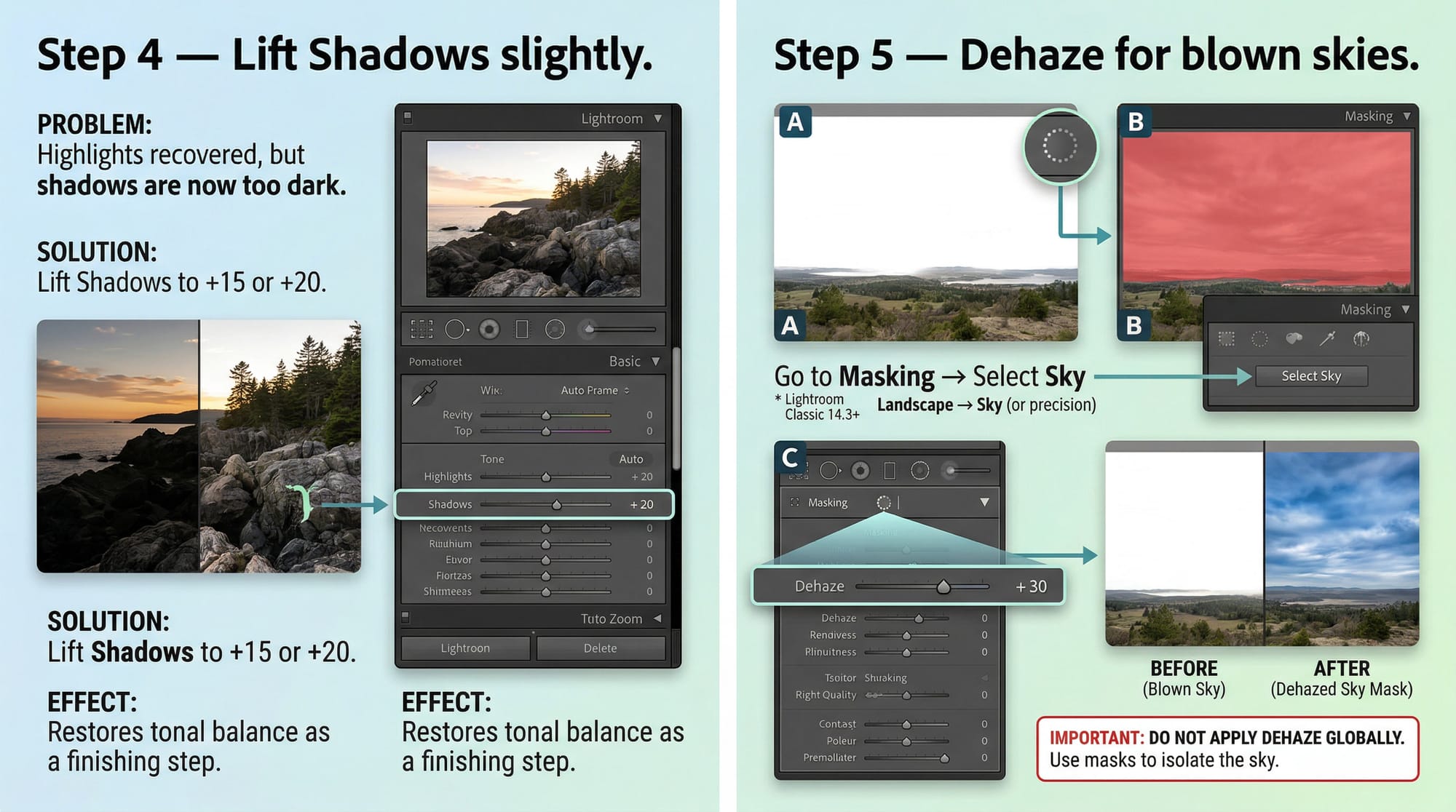Collapse the Lightroom panel header triangle
The image size is (1456, 812).
pos(658,119)
